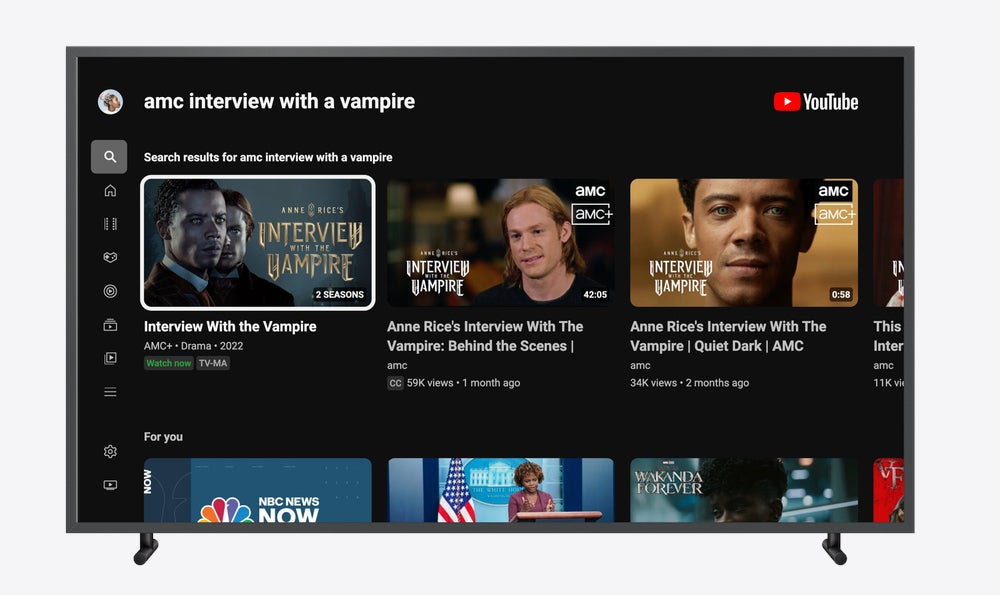Image resolution: width=1000 pixels, height=595 pixels.
Task: Click the 'For you' section heading
Action: [x=163, y=437]
